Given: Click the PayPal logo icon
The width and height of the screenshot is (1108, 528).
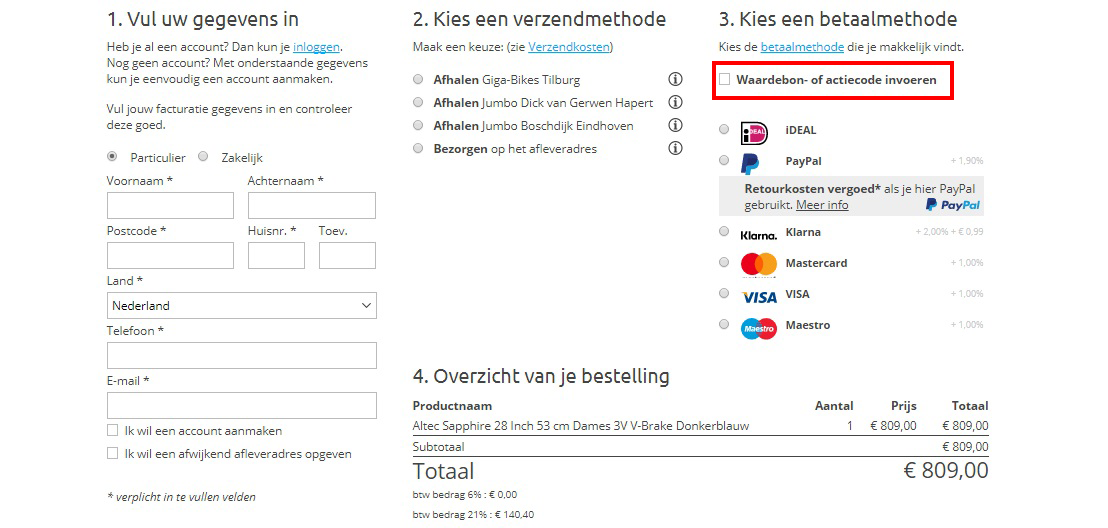Looking at the screenshot, I should point(750,162).
